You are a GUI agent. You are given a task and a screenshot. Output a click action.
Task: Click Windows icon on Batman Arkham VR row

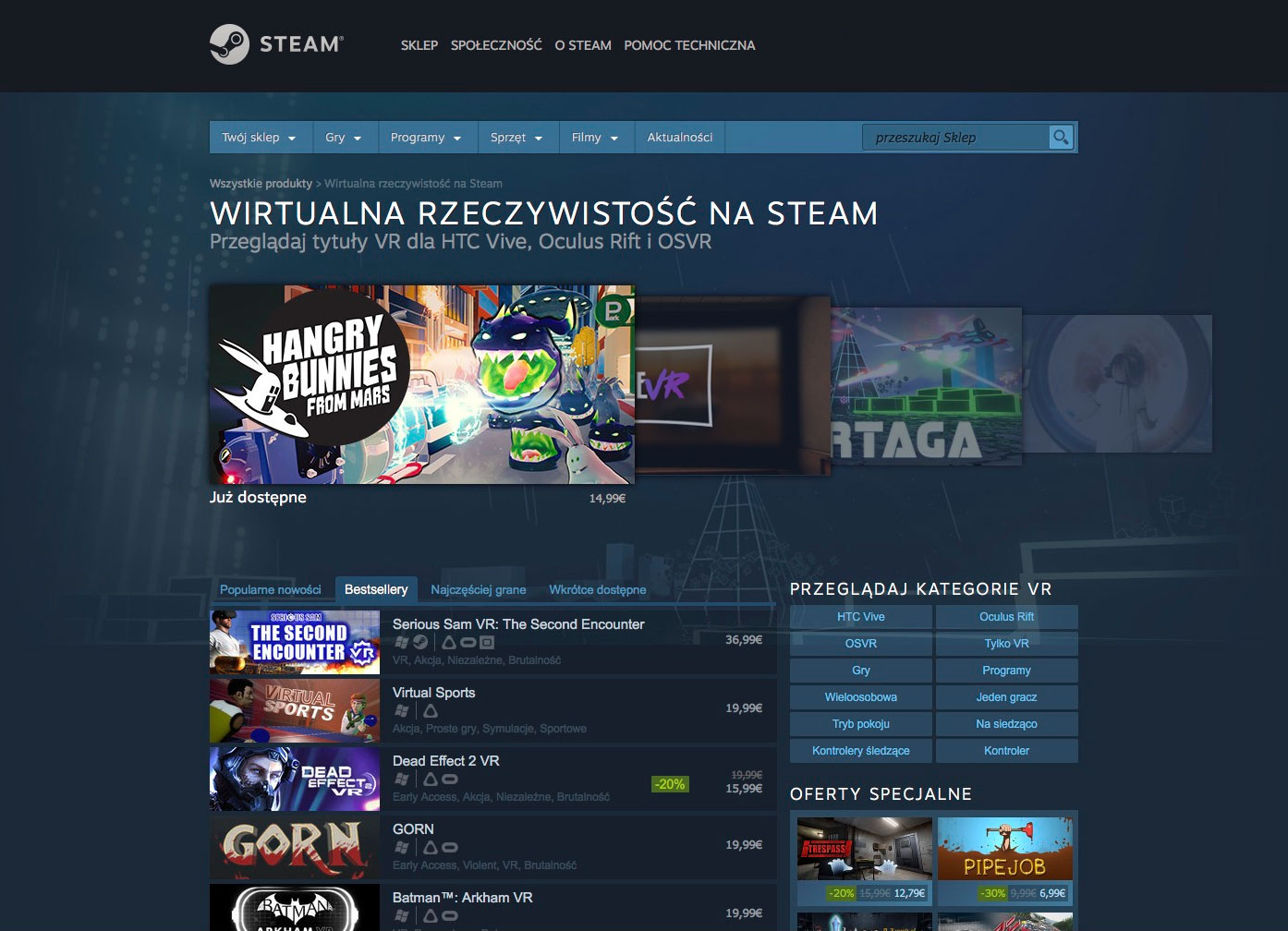click(402, 915)
